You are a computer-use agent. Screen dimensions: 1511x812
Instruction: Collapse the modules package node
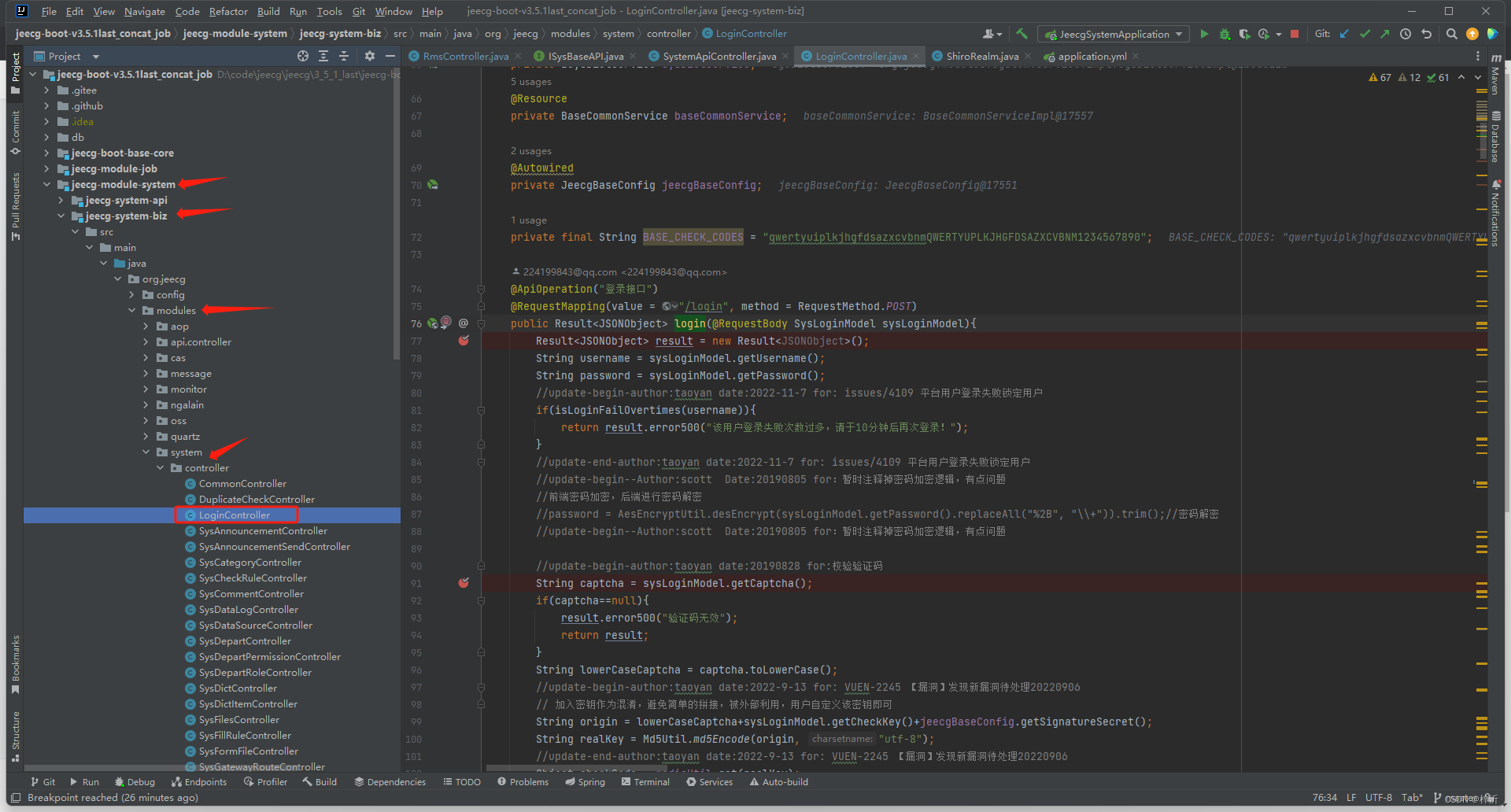pyautogui.click(x=131, y=311)
